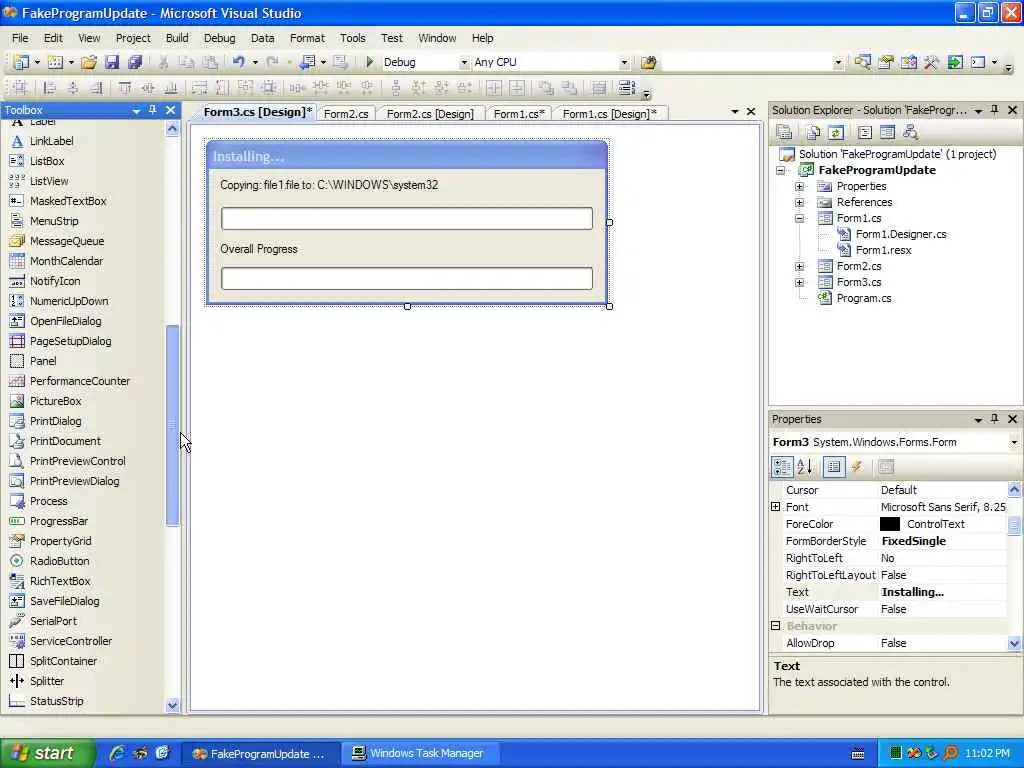Switch to Windows Task Manager in taskbar
This screenshot has width=1024, height=768.
pos(420,753)
